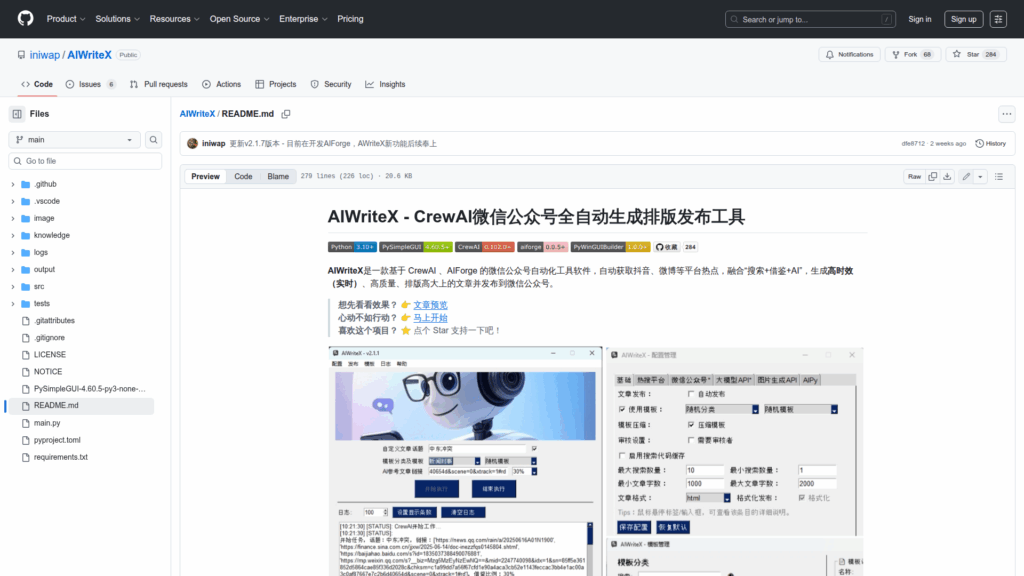The image size is (1024, 576).
Task: Expand the Open Source menu
Action: (239, 19)
